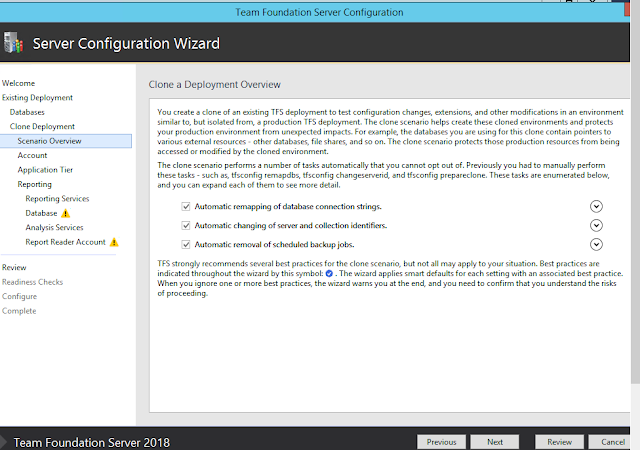Open the Account step

32,155
